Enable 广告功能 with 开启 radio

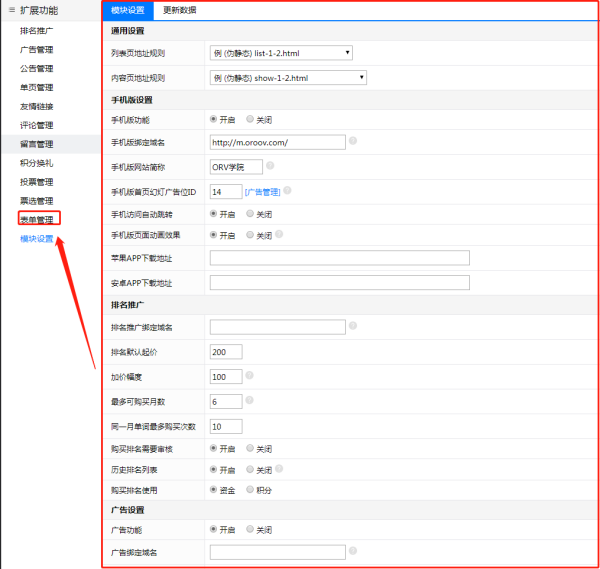(214, 529)
